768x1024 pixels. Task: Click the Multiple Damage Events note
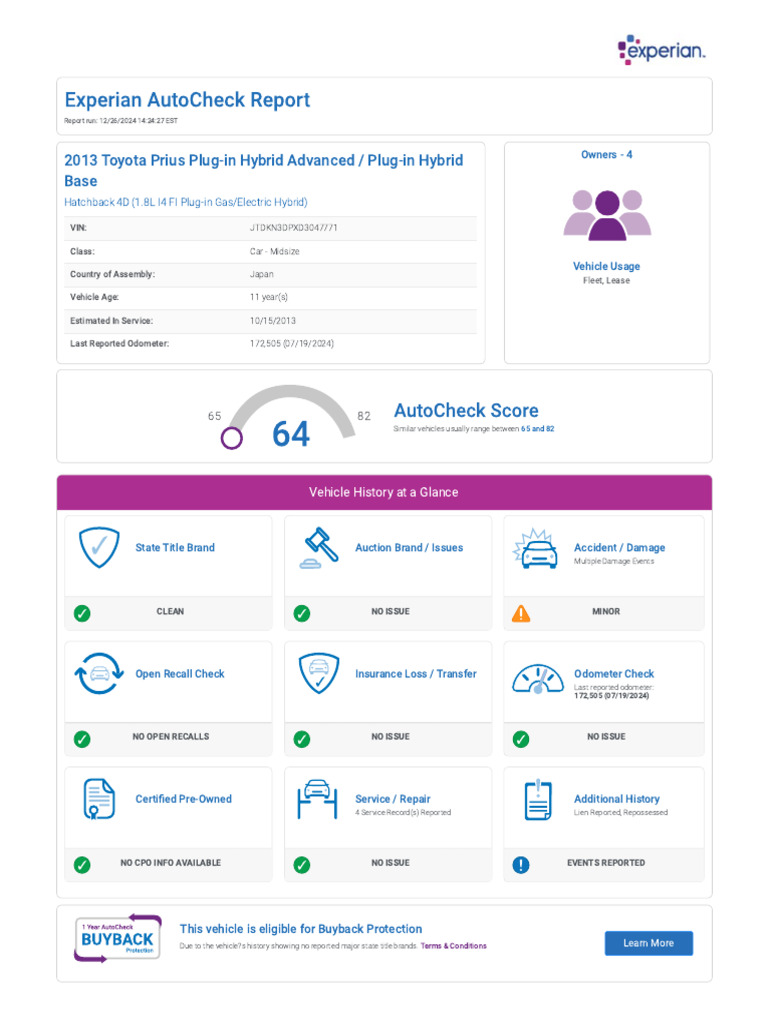(614, 561)
